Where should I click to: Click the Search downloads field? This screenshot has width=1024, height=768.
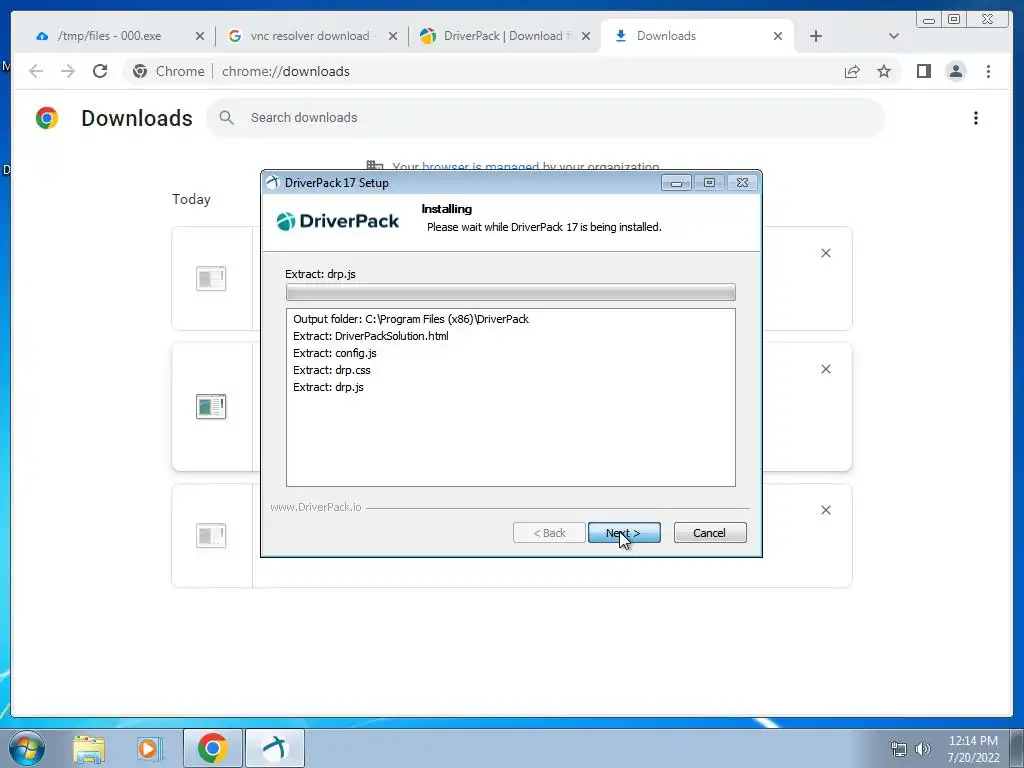[545, 118]
